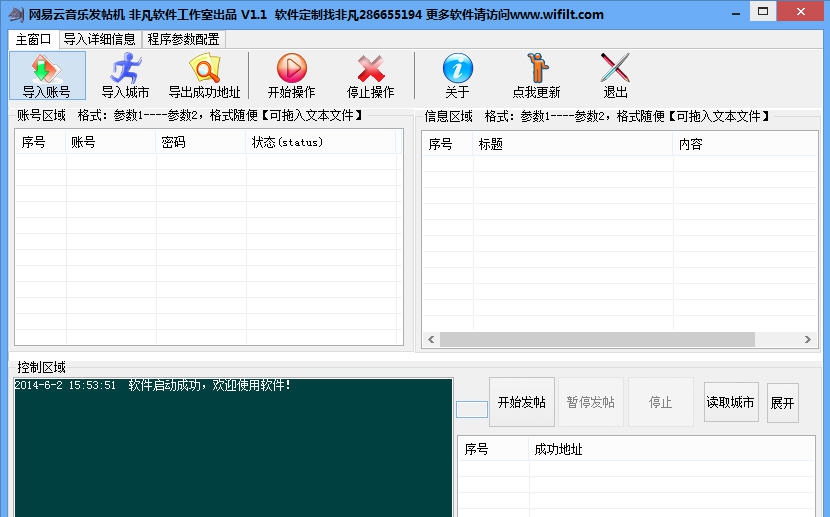
Task: Click the 停止操作 red X icon
Action: click(x=371, y=76)
